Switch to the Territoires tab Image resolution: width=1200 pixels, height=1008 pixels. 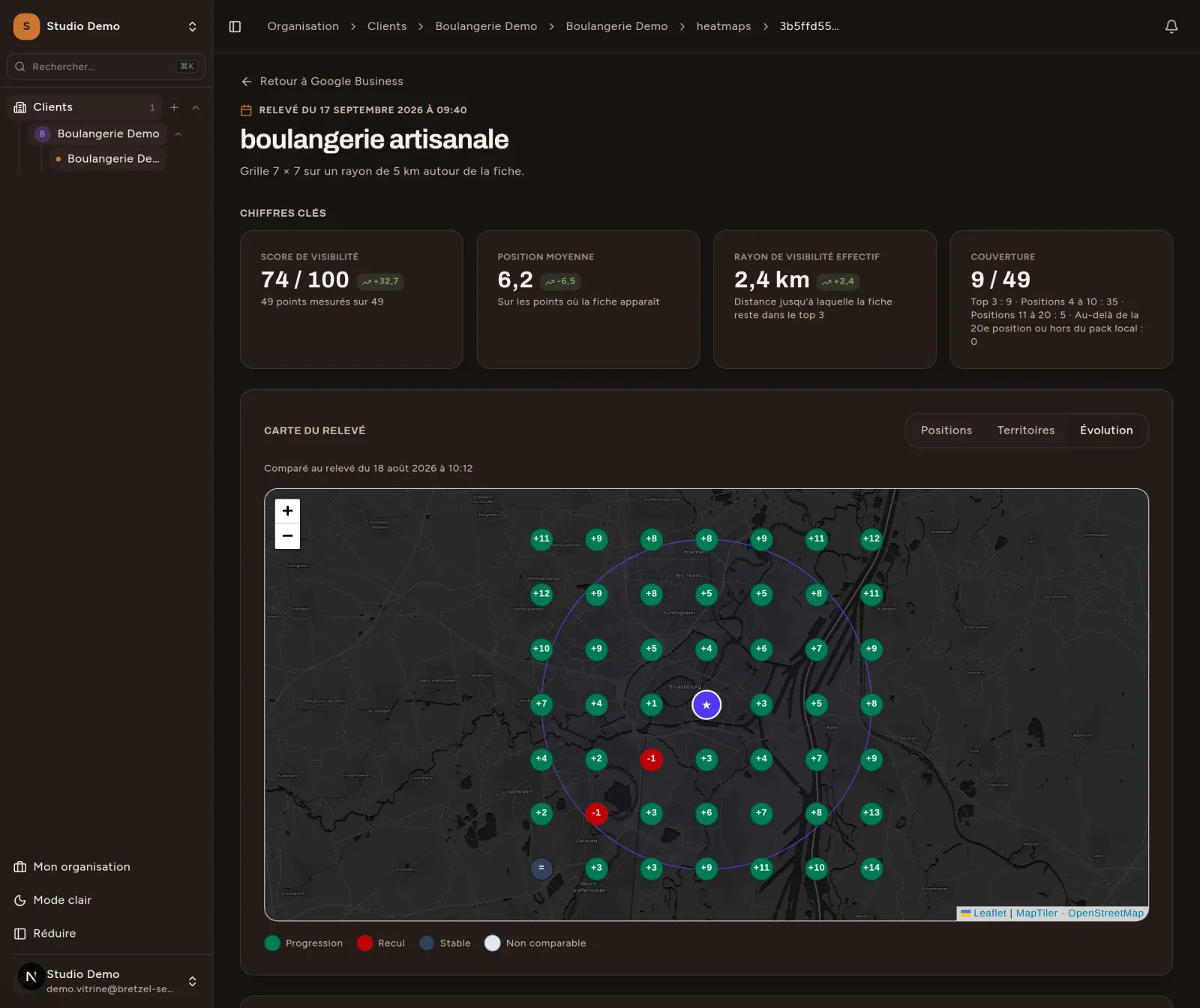1025,430
